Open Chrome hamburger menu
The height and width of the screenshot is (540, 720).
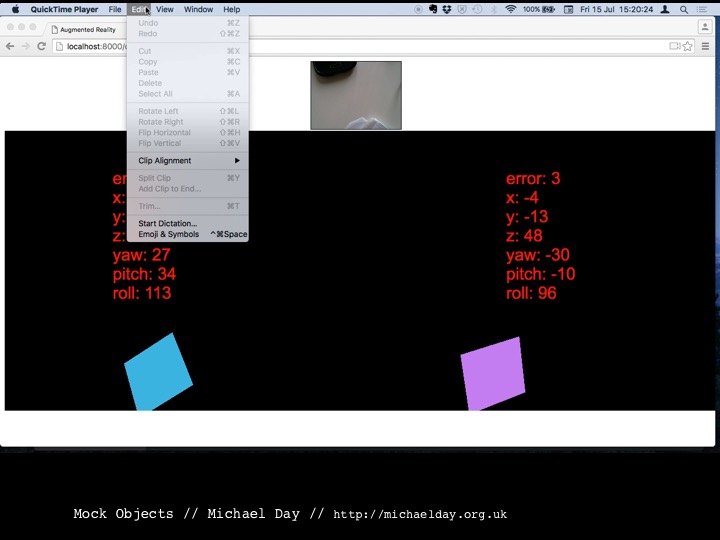pos(705,46)
